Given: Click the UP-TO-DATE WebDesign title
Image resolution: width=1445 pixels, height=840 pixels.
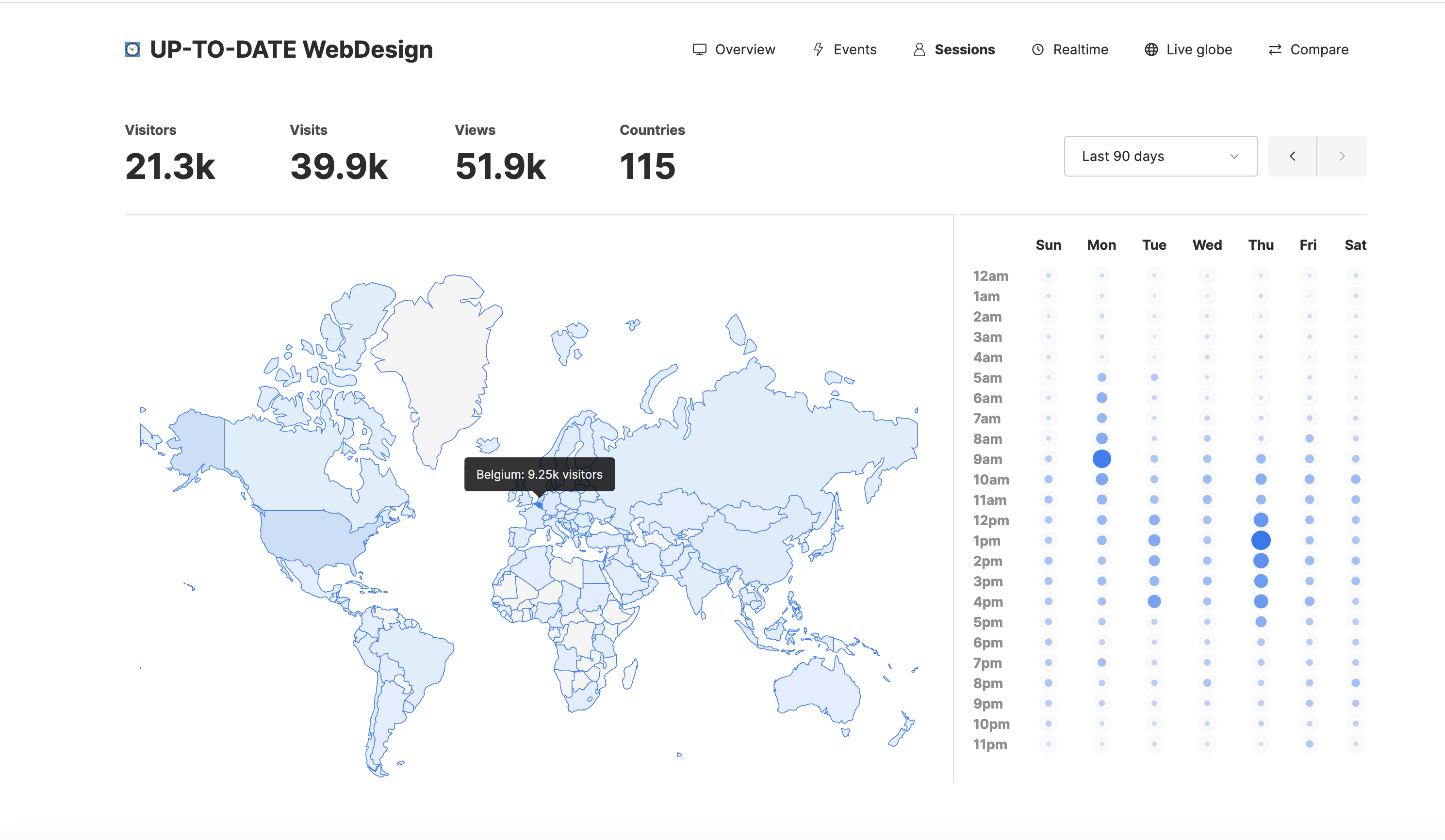Looking at the screenshot, I should (291, 50).
